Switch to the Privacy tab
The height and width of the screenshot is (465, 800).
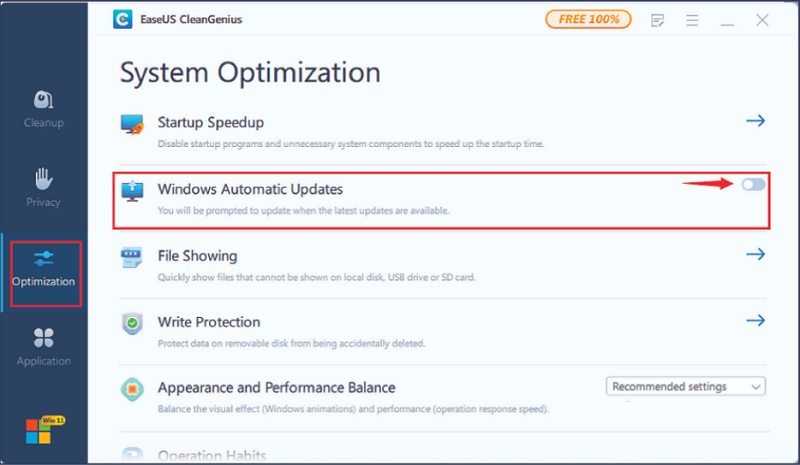(43, 187)
